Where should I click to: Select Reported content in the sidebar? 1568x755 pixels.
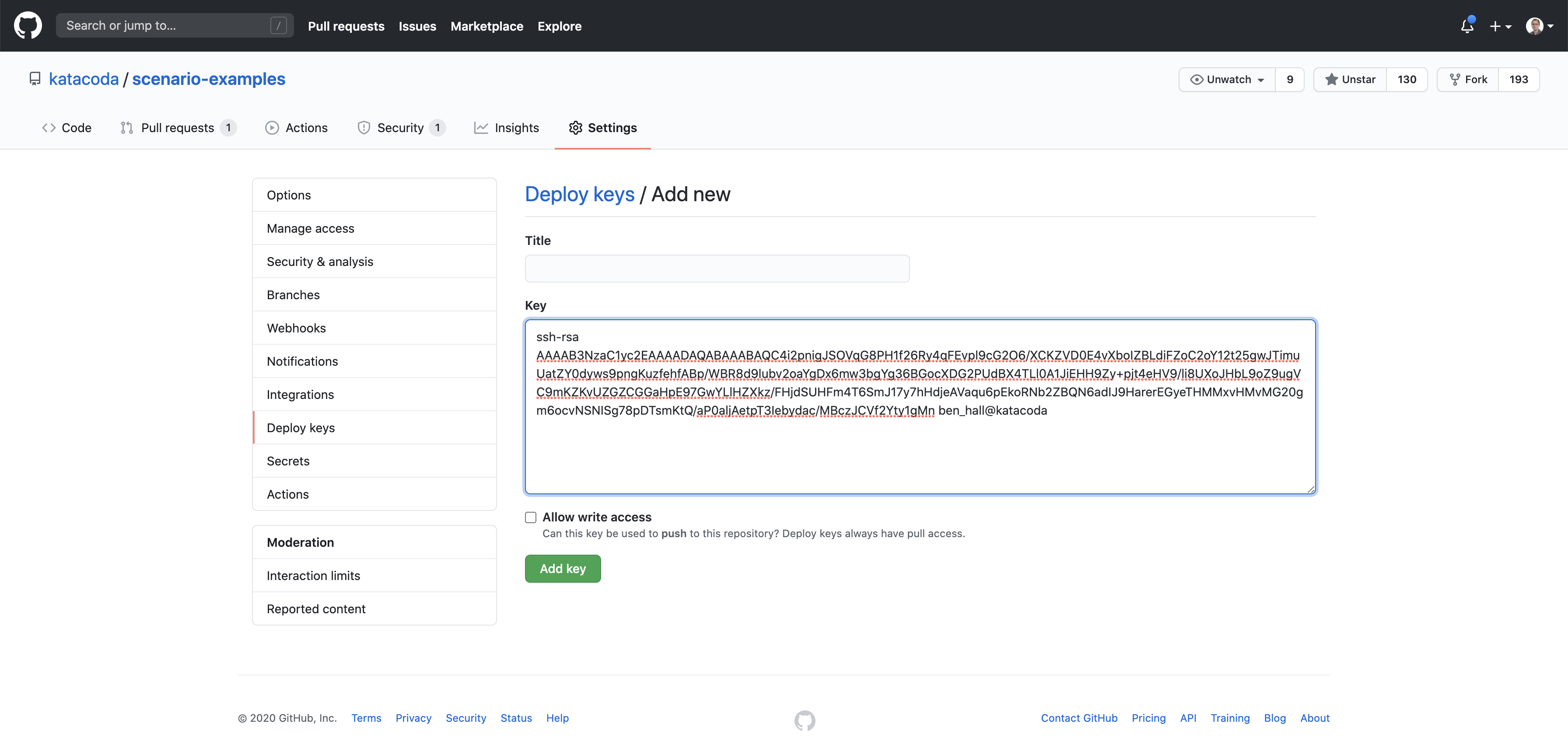[374, 609]
